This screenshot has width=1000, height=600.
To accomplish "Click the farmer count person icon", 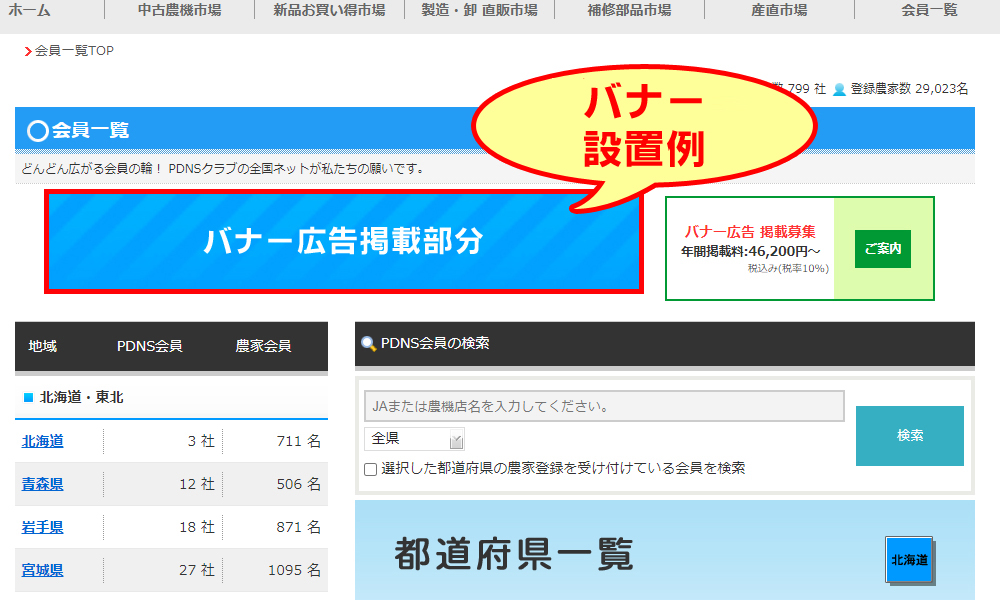I will [839, 89].
